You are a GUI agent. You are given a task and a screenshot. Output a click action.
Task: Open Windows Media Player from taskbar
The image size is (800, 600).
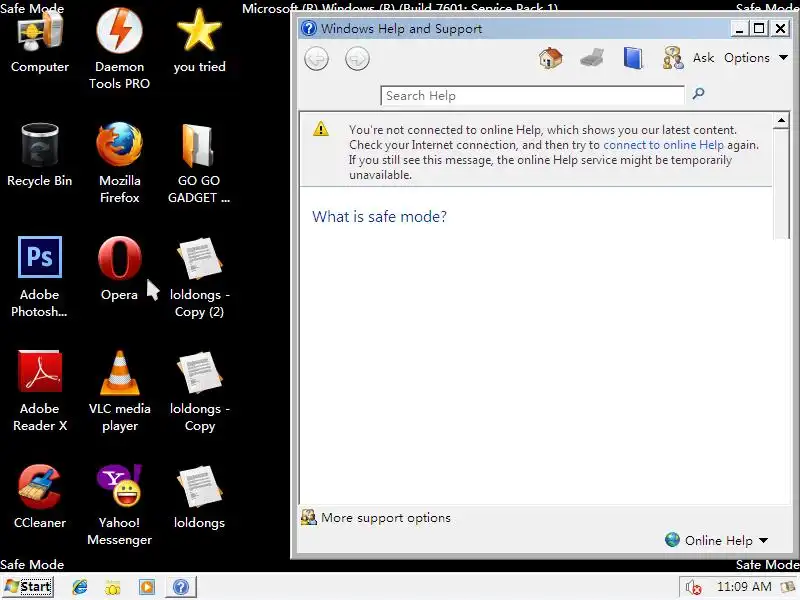click(147, 587)
